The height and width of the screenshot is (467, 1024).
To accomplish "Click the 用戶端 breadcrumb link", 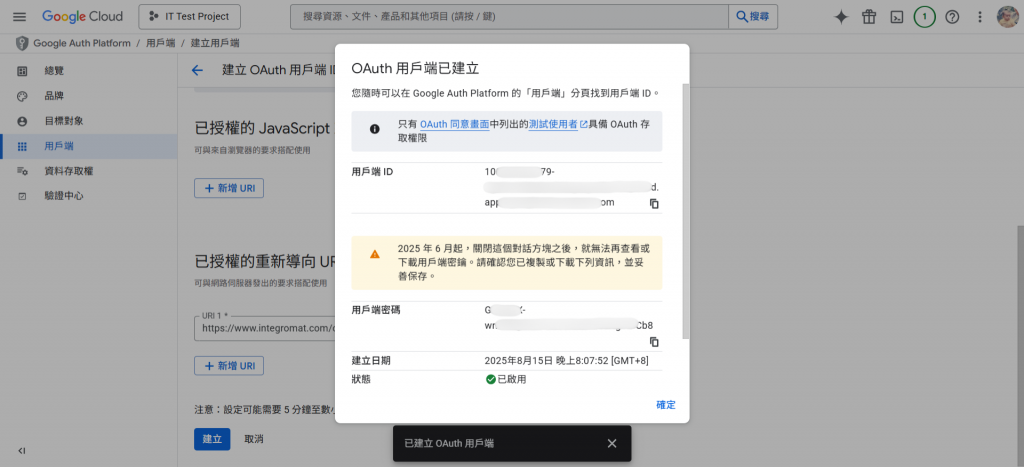I will pos(160,43).
